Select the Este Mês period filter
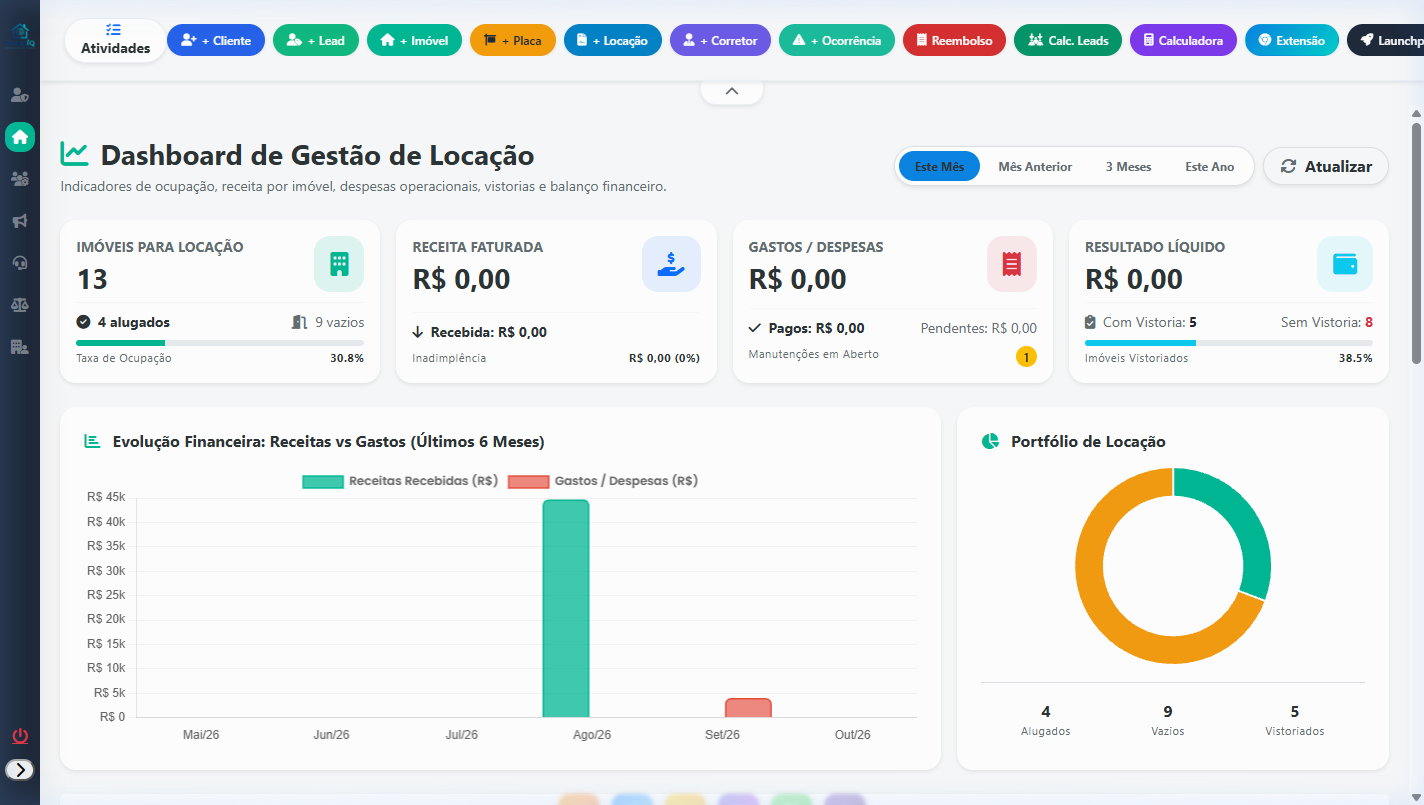The height and width of the screenshot is (805, 1424). [939, 166]
